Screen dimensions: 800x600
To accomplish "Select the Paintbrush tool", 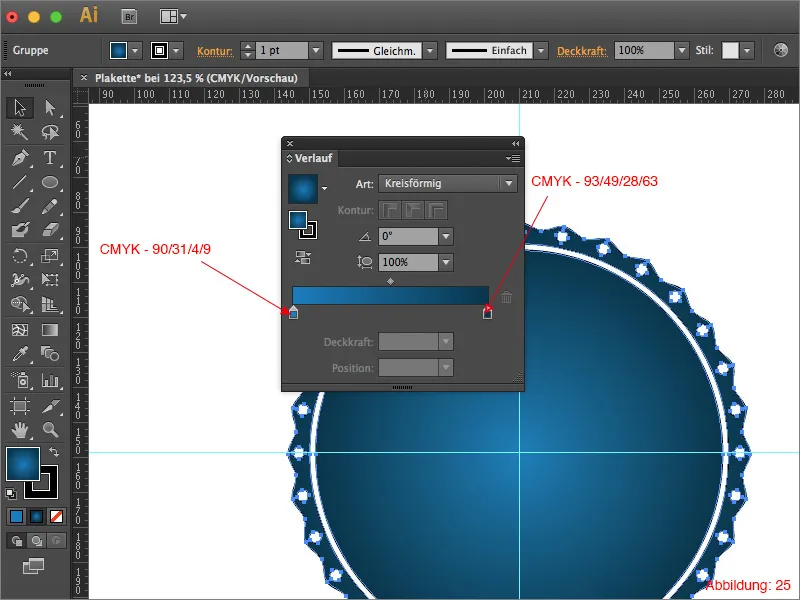I will click(20, 206).
